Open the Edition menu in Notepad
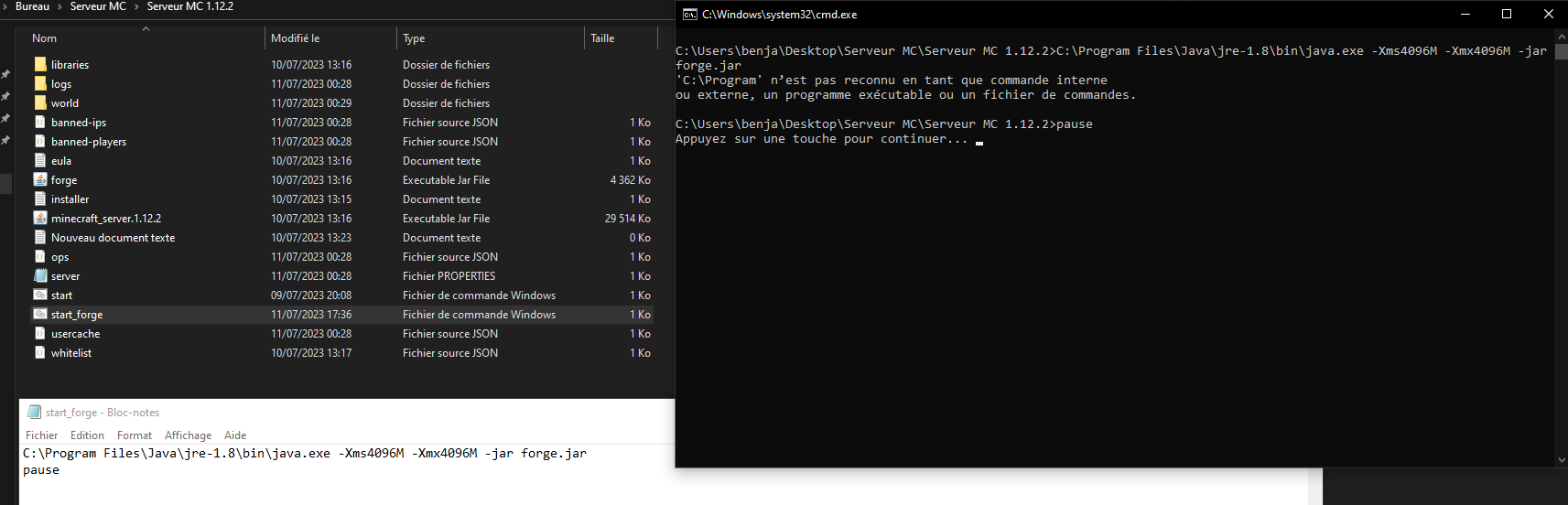 87,435
